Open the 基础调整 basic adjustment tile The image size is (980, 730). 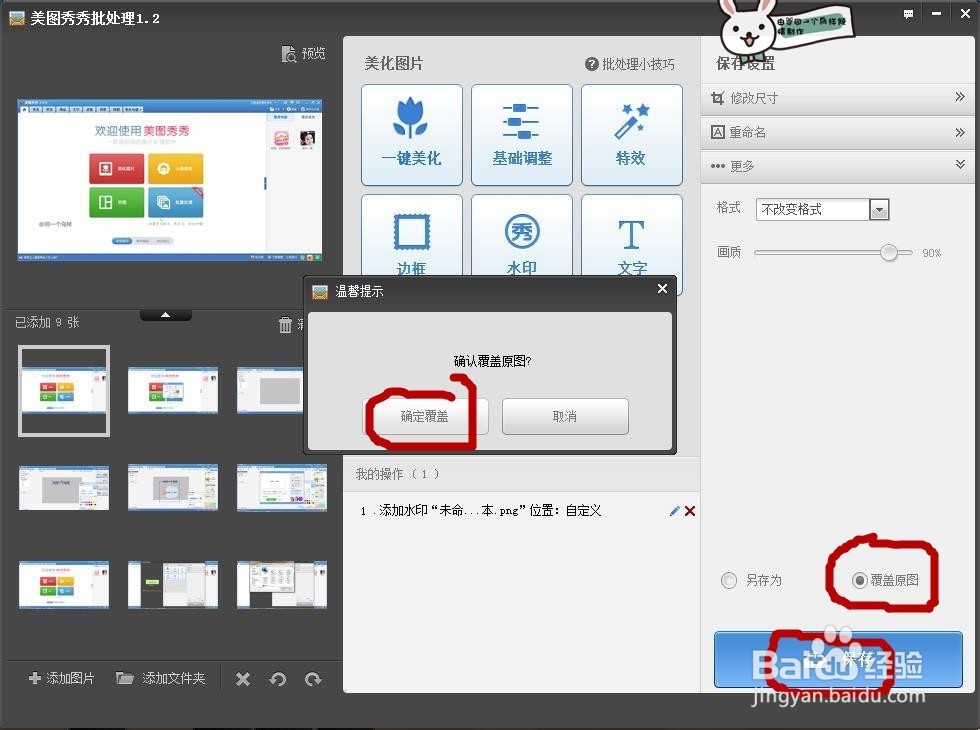click(522, 135)
